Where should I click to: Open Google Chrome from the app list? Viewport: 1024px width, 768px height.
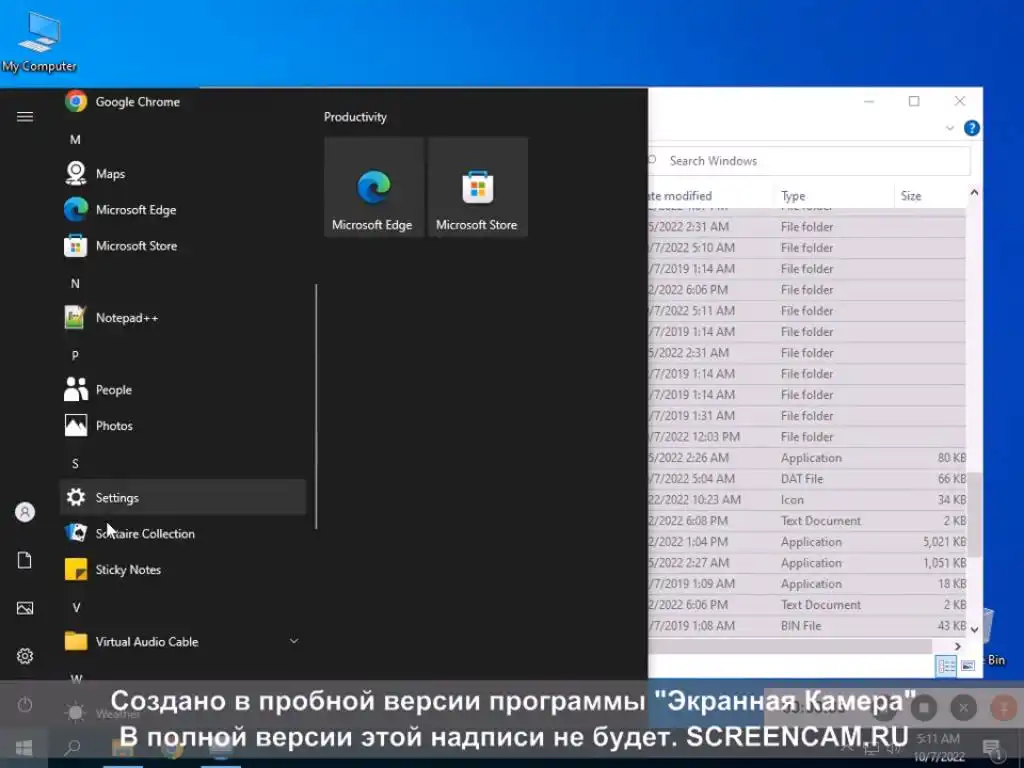tap(182, 102)
